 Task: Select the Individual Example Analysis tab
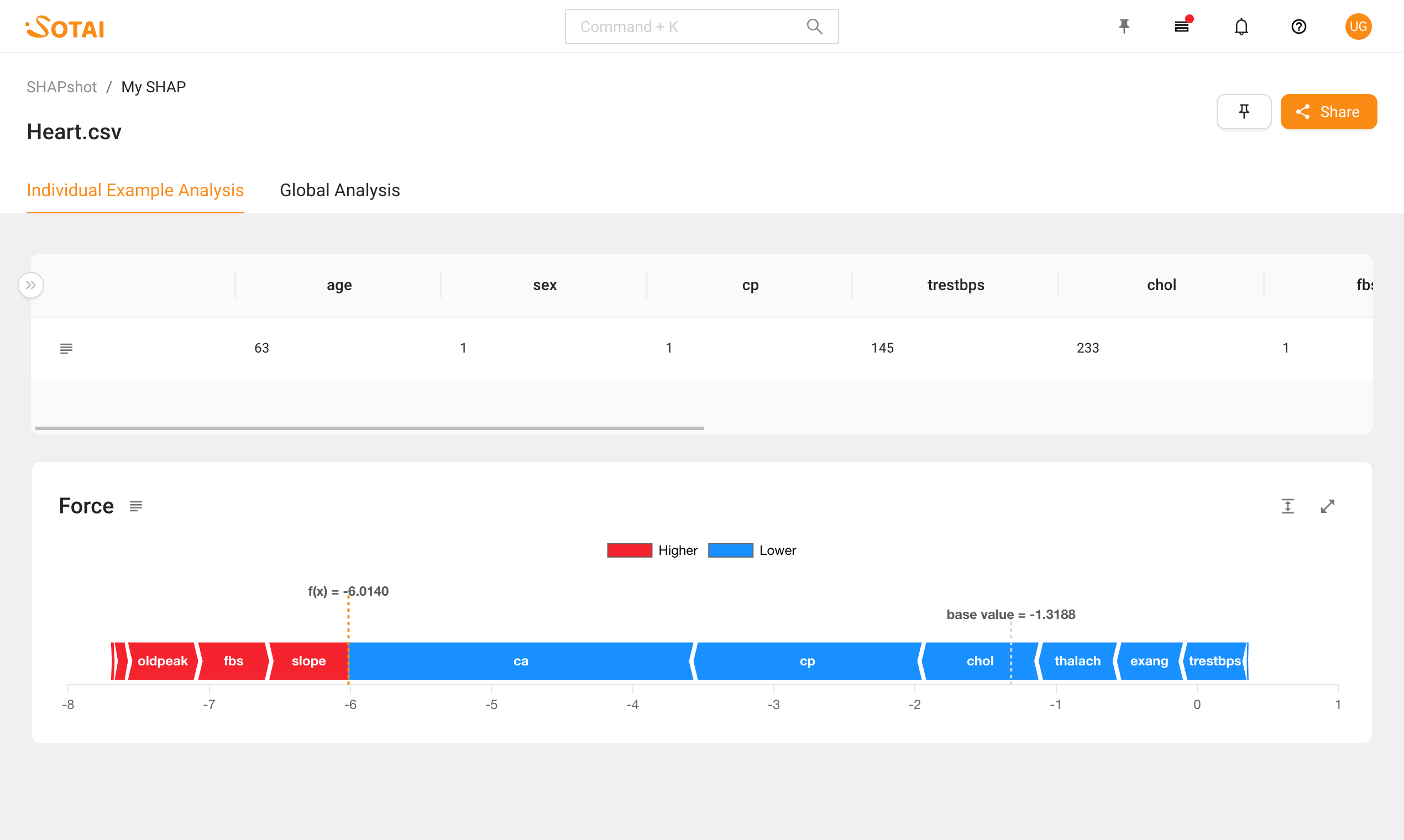[x=135, y=190]
